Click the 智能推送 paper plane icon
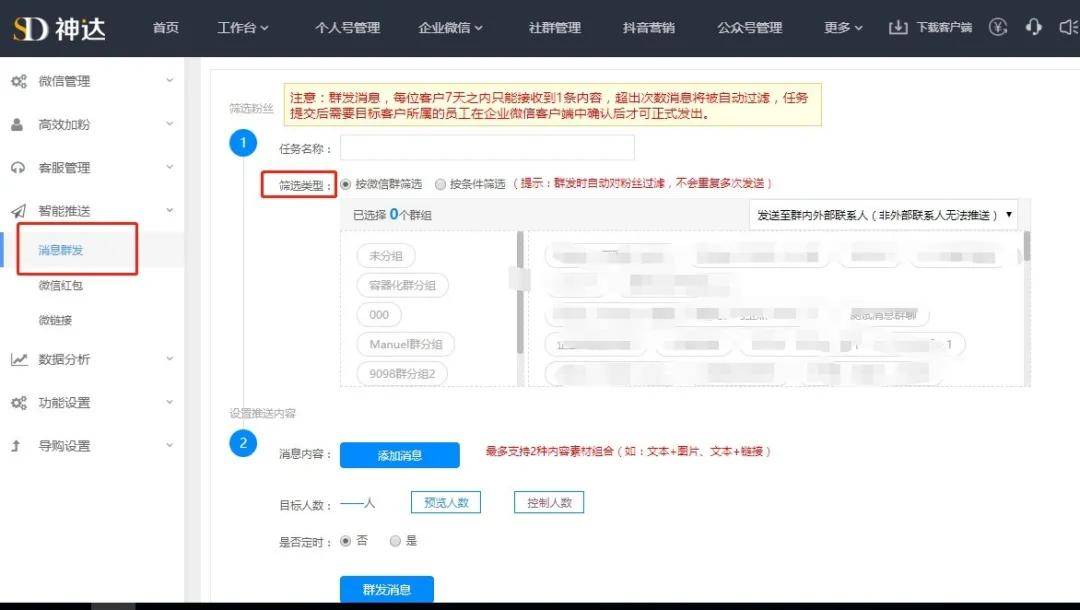The width and height of the screenshot is (1080, 610). coord(19,211)
